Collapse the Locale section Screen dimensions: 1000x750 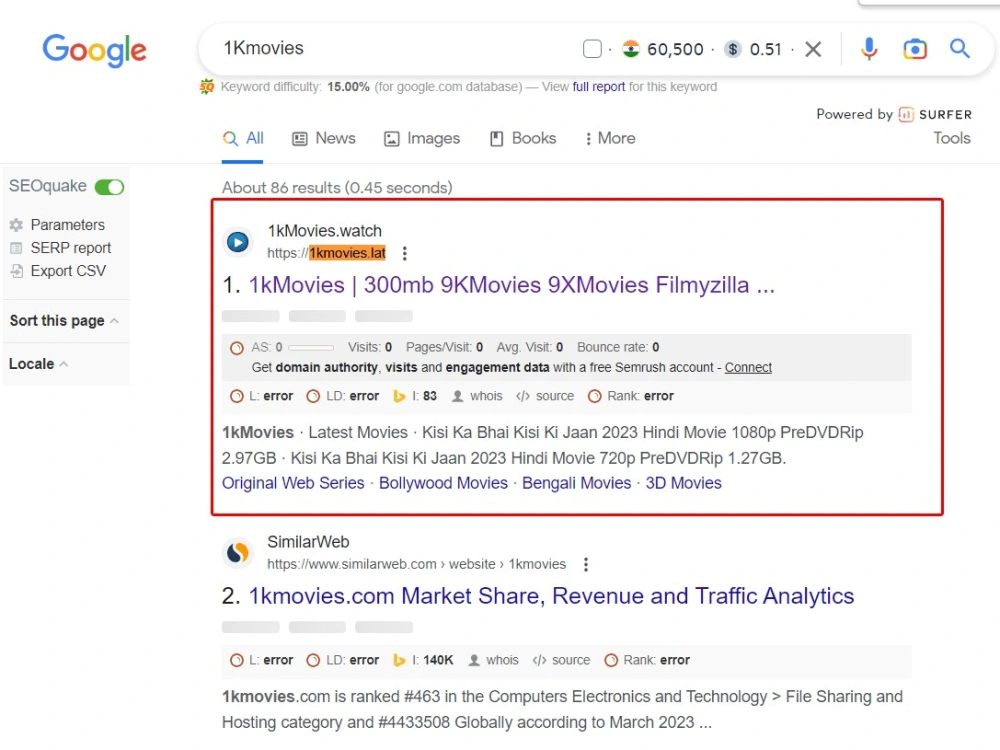click(x=38, y=364)
